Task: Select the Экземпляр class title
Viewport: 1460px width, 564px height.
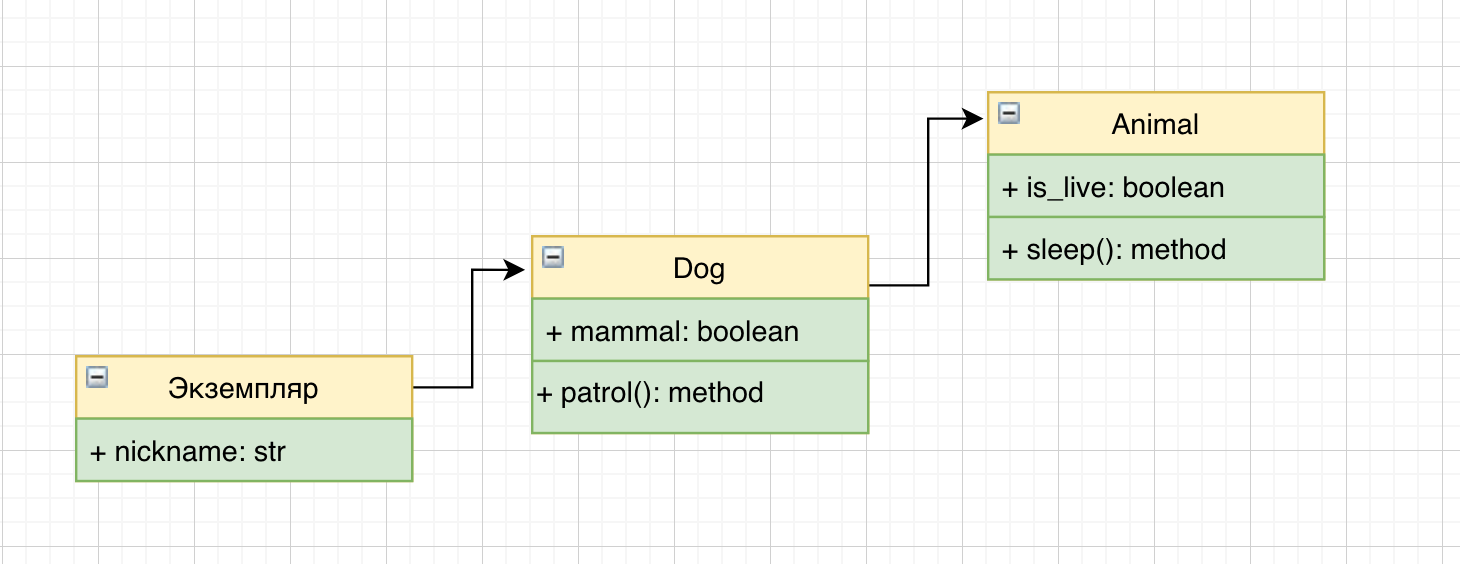Action: click(244, 388)
